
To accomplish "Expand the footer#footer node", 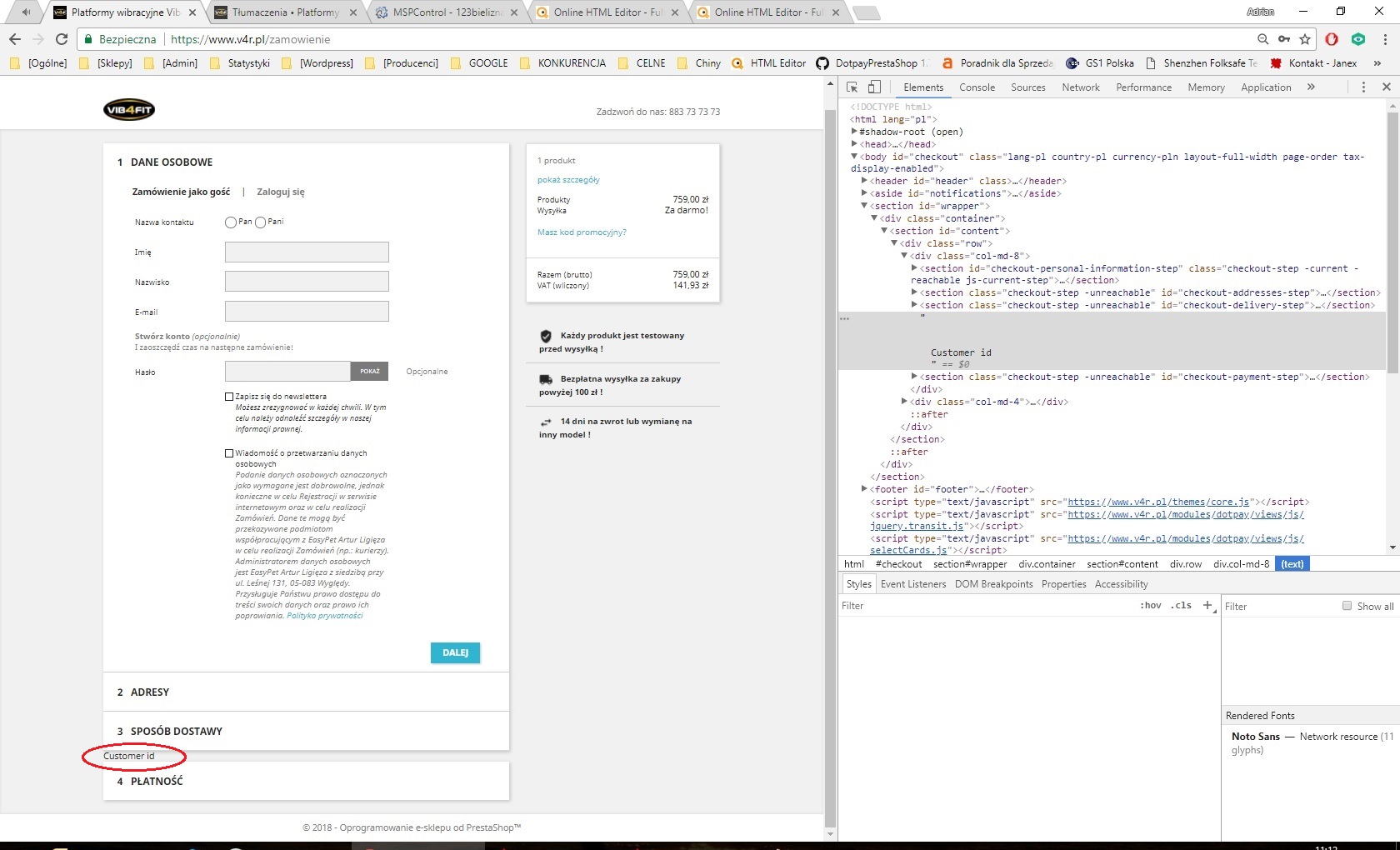I will 865,489.
